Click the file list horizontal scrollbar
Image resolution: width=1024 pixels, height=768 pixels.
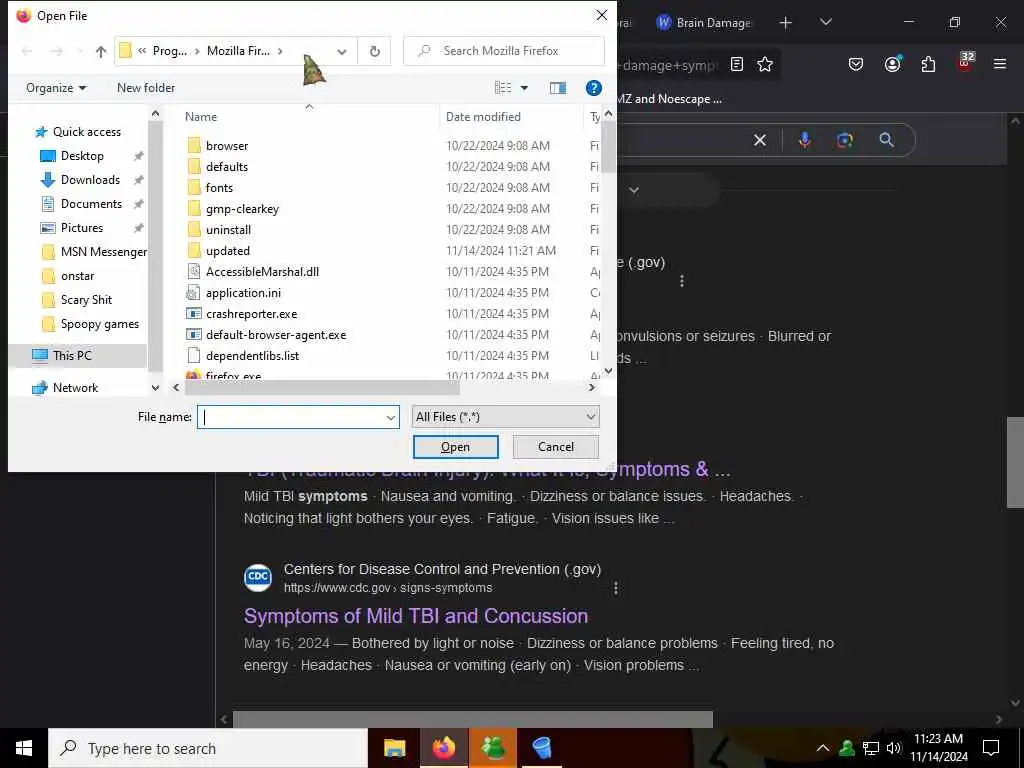pyautogui.click(x=322, y=388)
